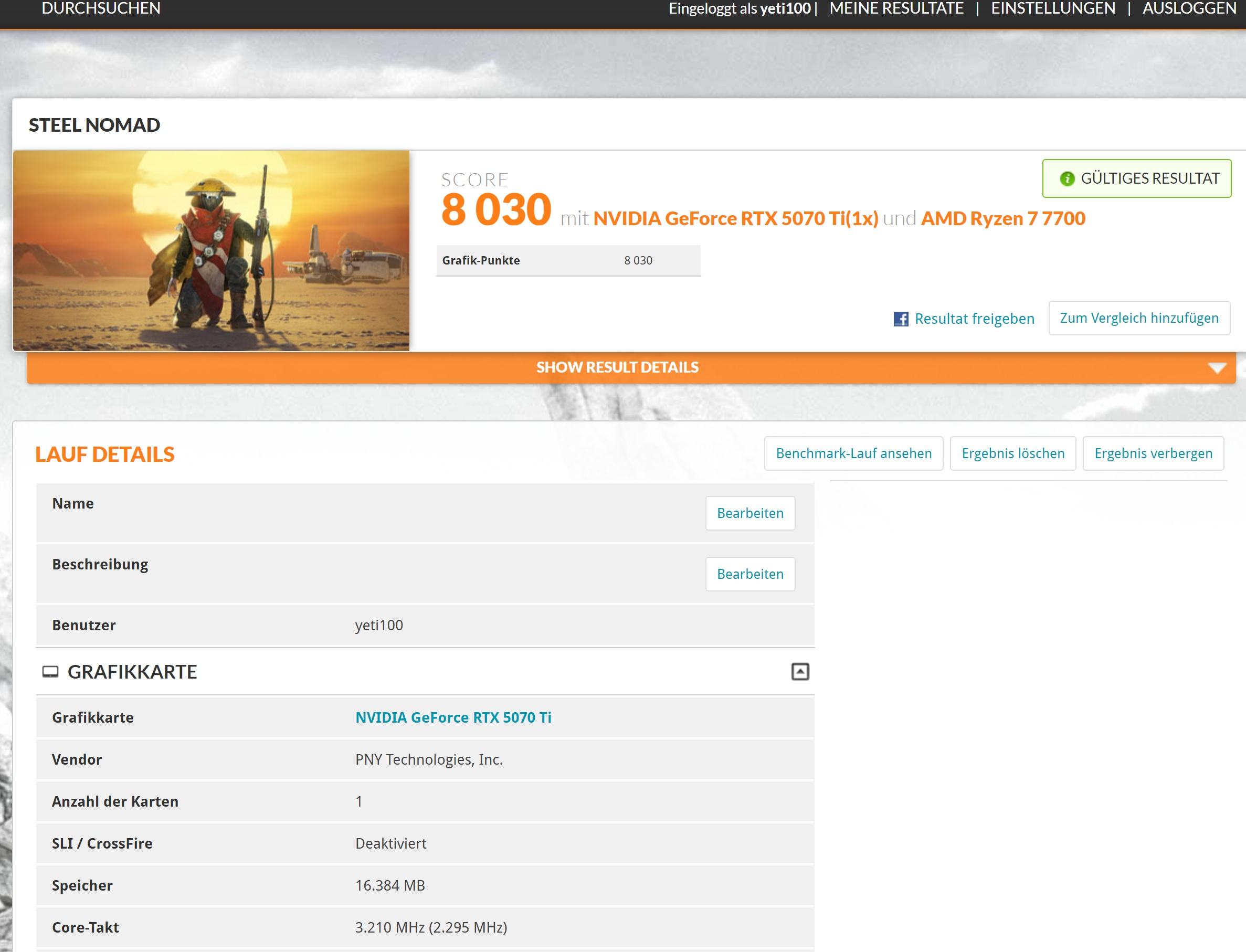Open Durchsuchen in top navigation
The image size is (1246, 952).
[x=101, y=8]
